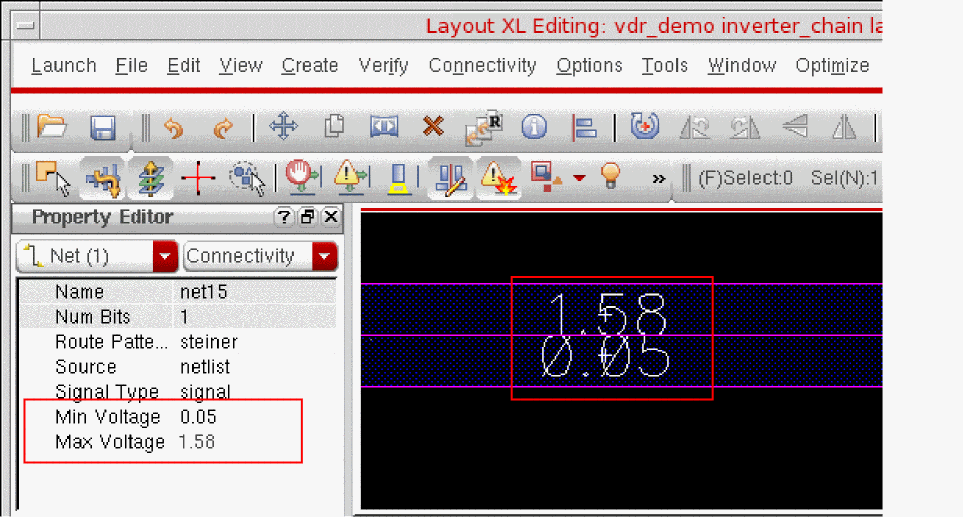This screenshot has height=517, width=963.
Task: Click the Route Pattern value steiner
Action: click(x=209, y=342)
